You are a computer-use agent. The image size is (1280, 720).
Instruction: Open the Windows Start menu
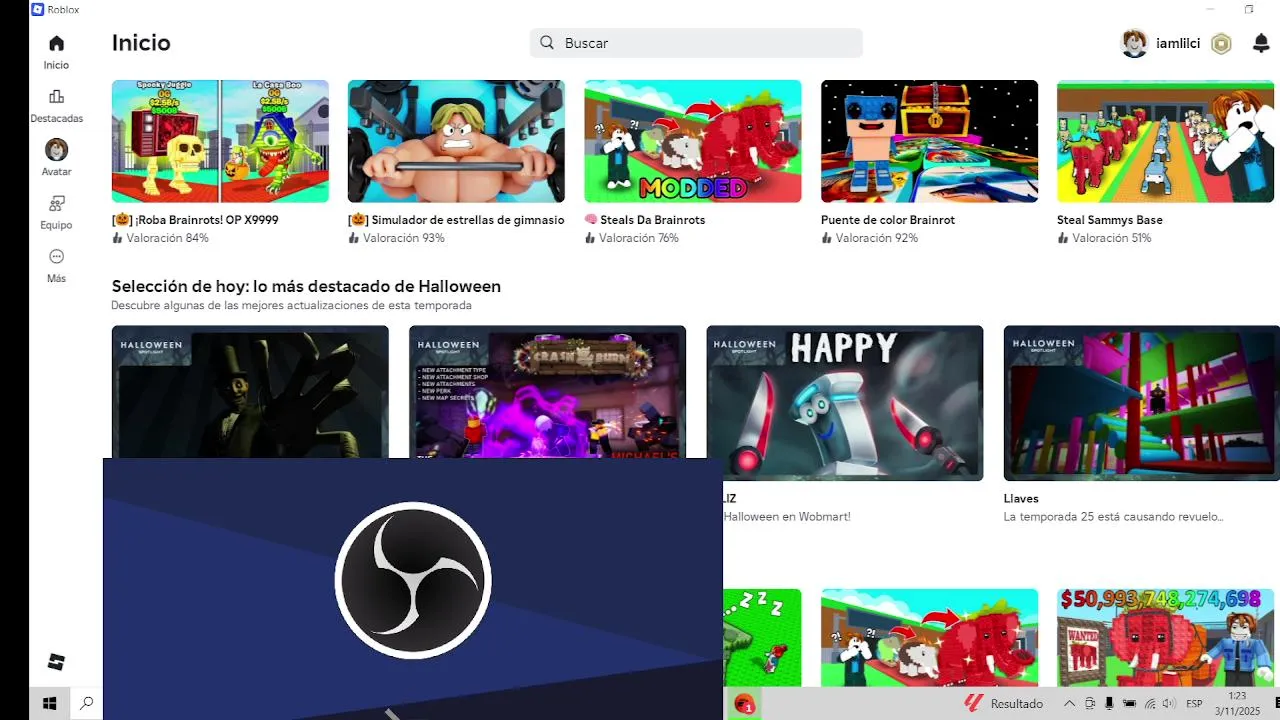click(x=49, y=704)
